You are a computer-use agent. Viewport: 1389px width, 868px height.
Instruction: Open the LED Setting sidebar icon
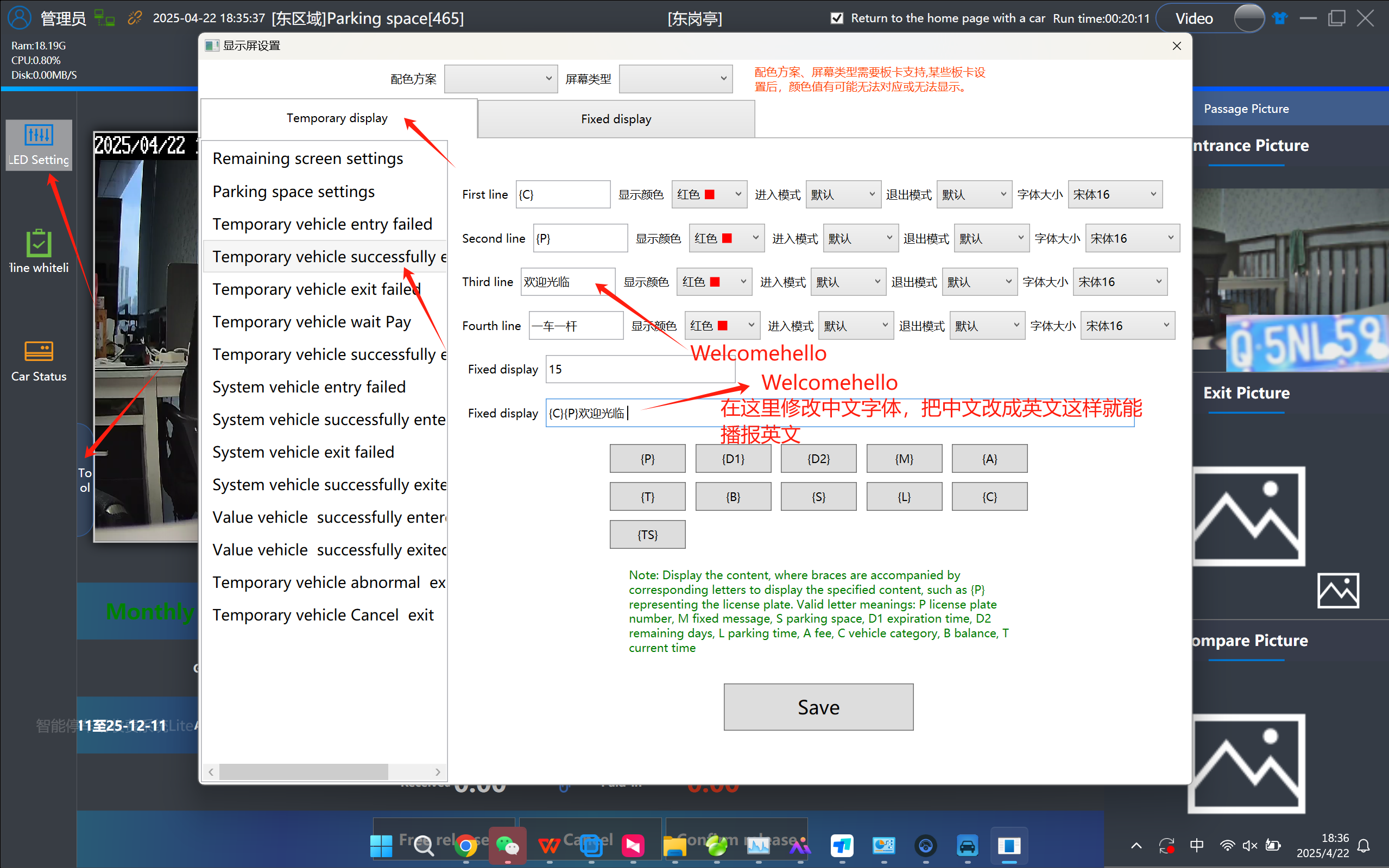(39, 144)
